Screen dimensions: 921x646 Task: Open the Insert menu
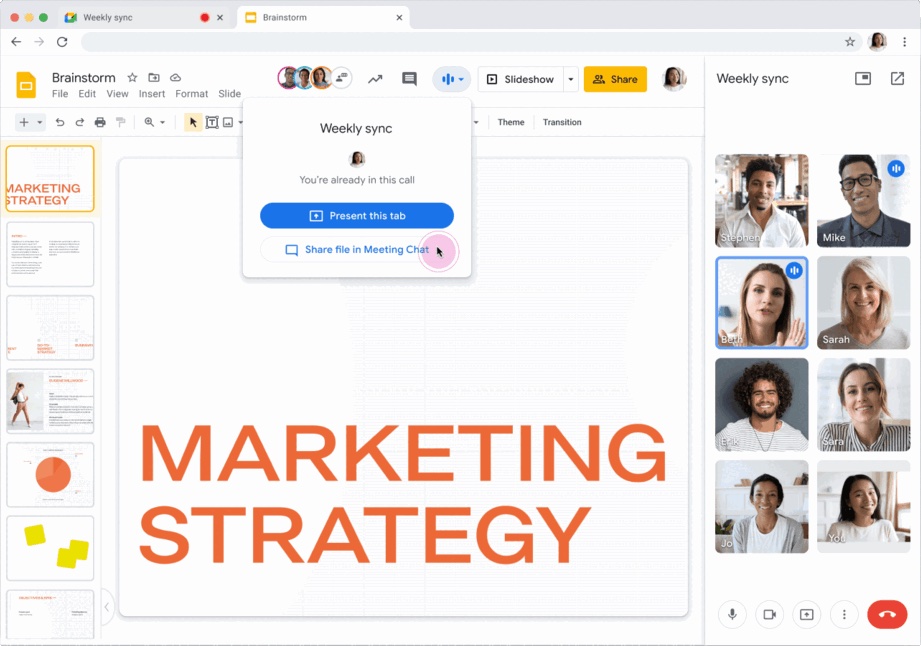152,94
